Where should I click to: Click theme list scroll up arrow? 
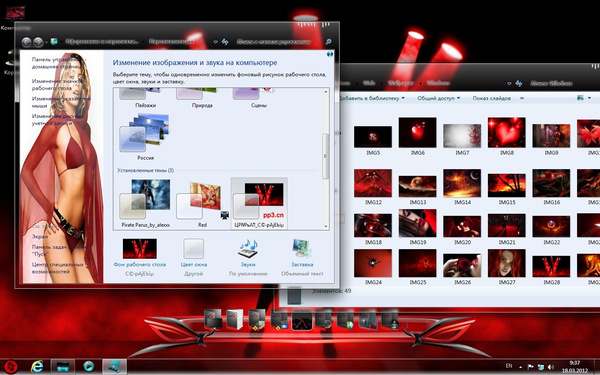point(325,92)
